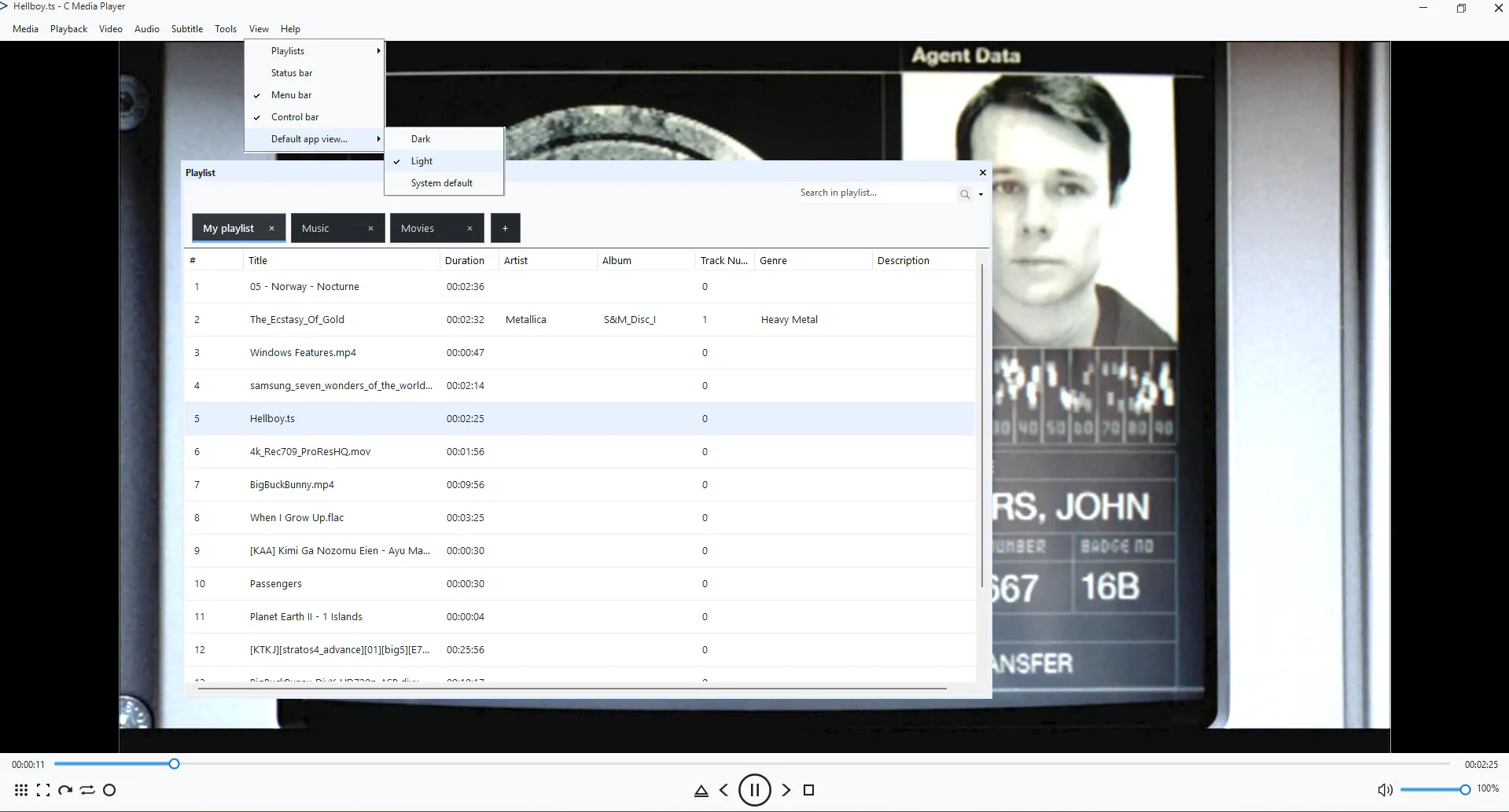Click the record circle icon
This screenshot has width=1509, height=812.
pyautogui.click(x=109, y=790)
